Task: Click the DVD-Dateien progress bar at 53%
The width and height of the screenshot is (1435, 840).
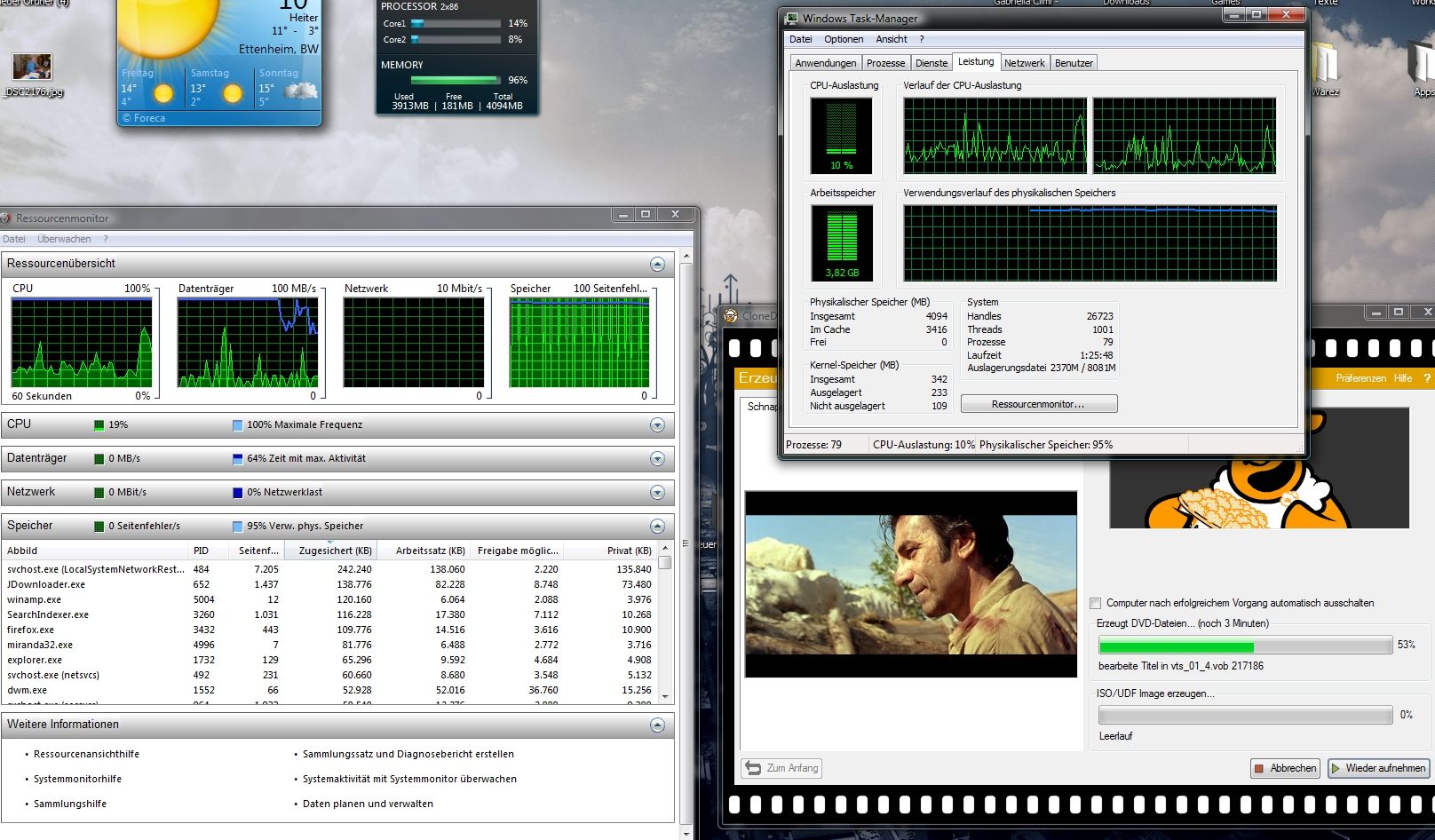Action: pos(1245,646)
